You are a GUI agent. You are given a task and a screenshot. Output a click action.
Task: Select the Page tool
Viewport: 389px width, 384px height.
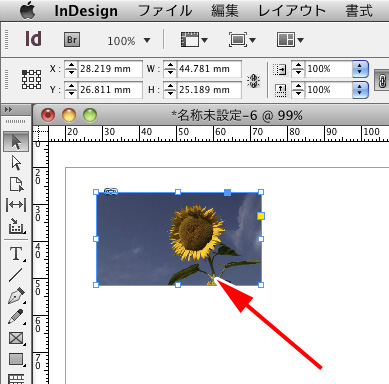click(x=16, y=184)
